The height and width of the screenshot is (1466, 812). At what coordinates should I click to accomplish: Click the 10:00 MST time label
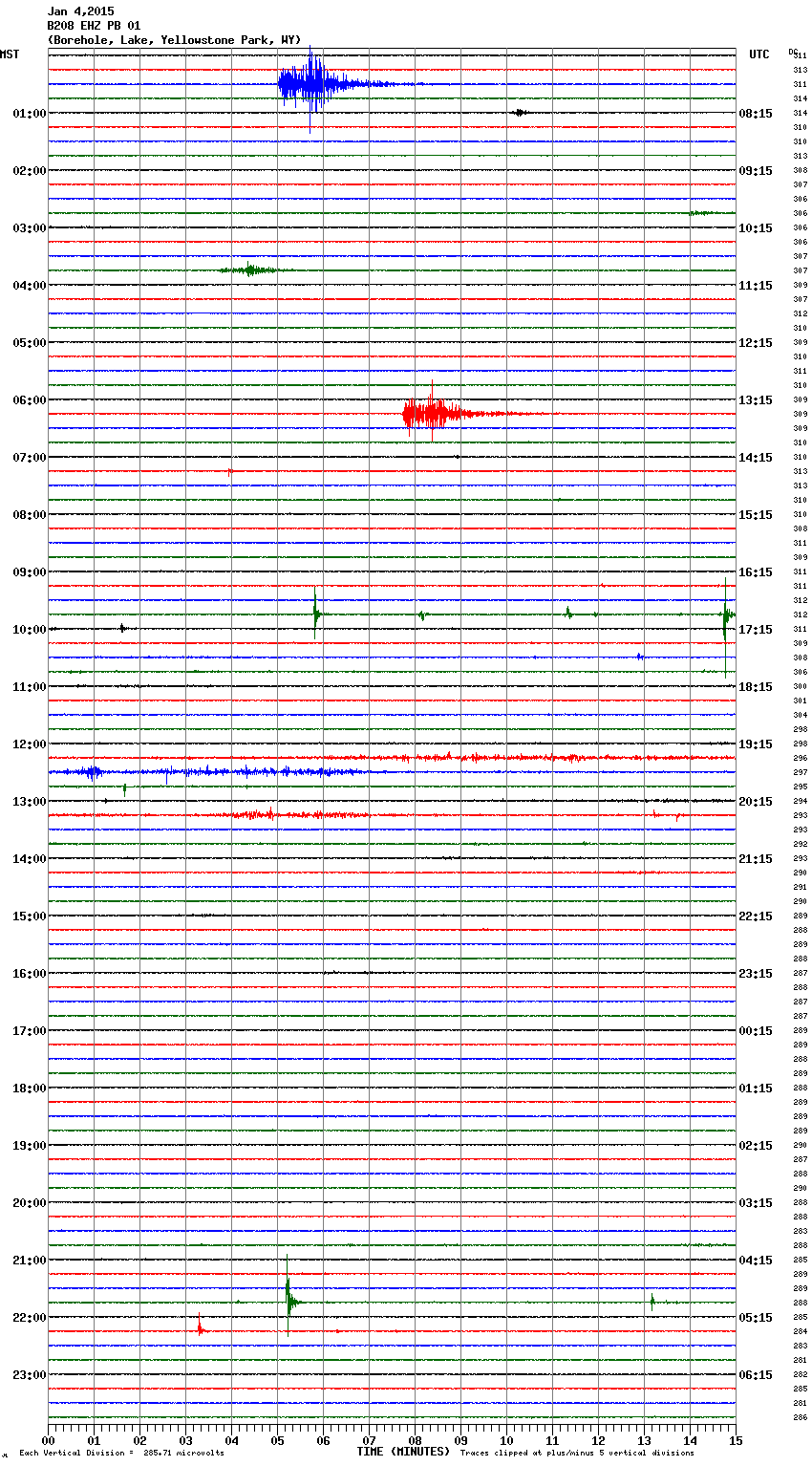click(x=29, y=630)
